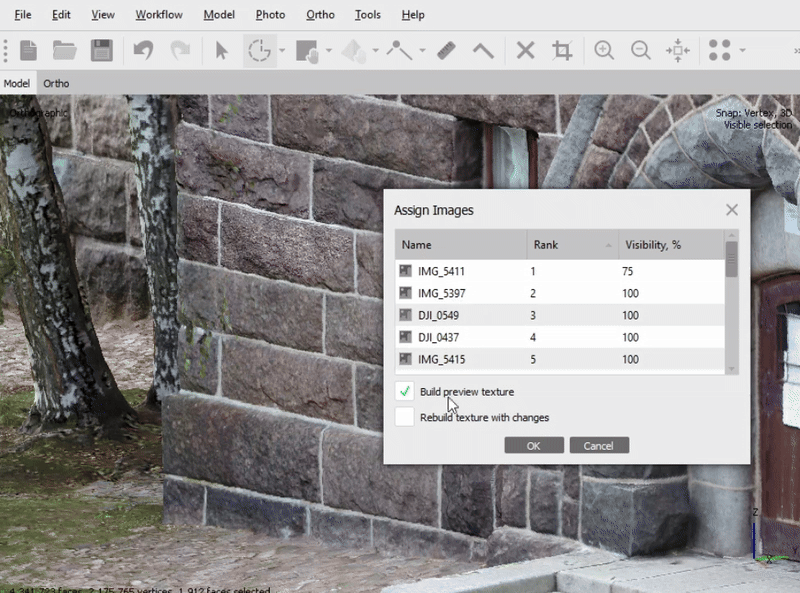Click the image list scroll-down arrow
Screen dimensions: 800x593
coord(732,368)
